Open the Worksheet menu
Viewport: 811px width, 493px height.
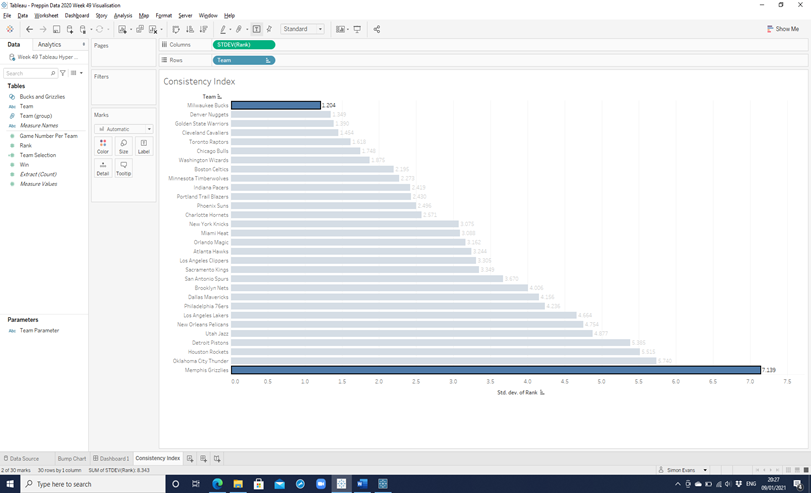[x=46, y=16]
